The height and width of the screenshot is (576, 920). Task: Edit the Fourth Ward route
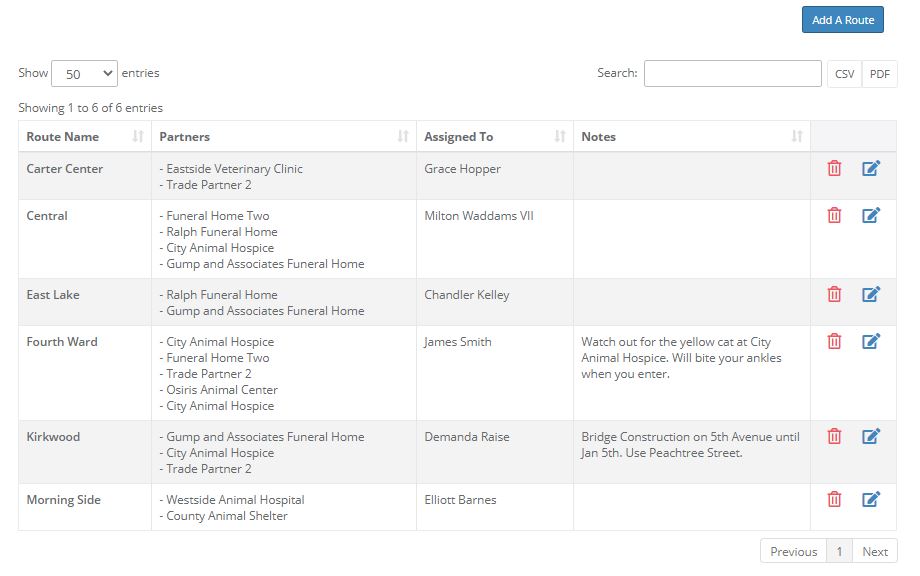[x=871, y=341]
